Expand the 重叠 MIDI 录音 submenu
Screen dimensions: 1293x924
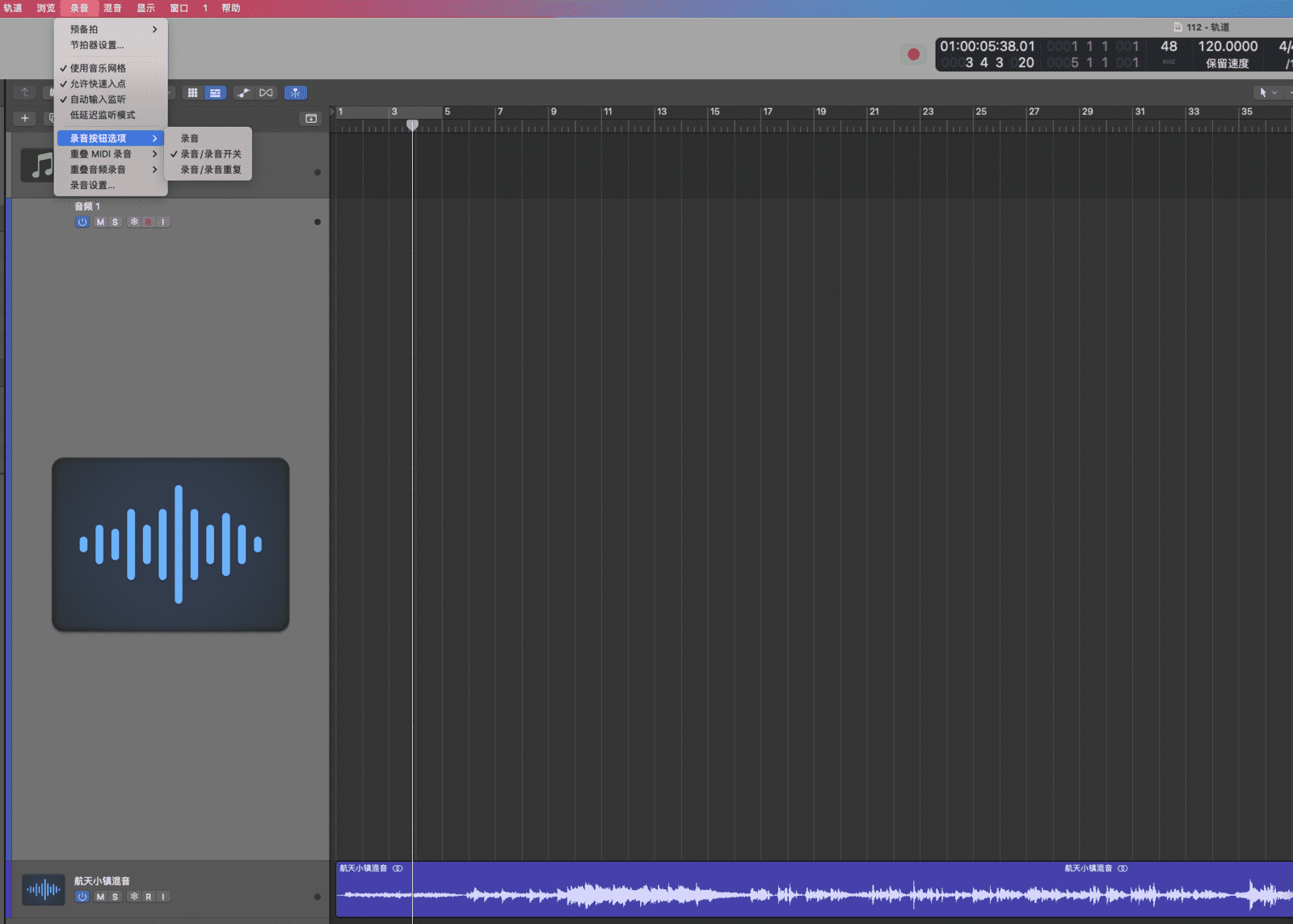[x=112, y=153]
